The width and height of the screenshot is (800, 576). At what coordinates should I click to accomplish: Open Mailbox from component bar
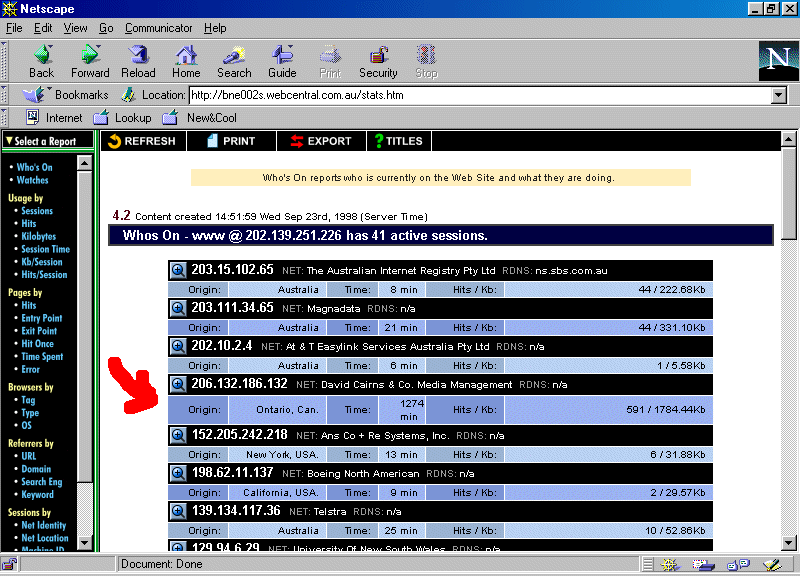coord(704,564)
